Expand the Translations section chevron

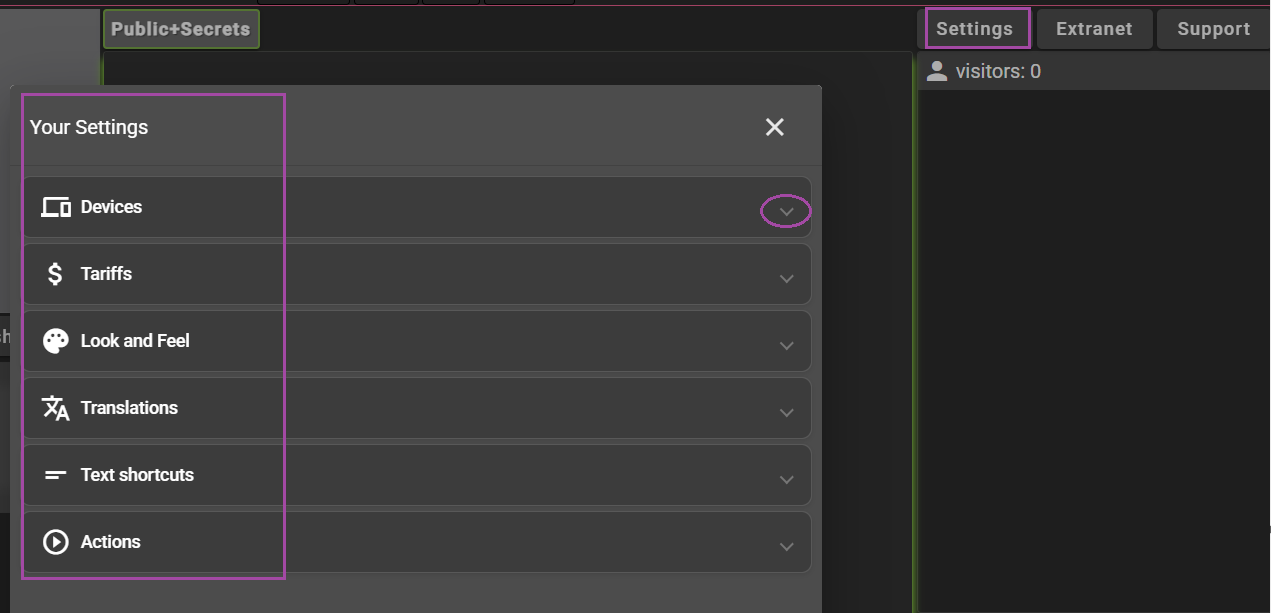787,413
